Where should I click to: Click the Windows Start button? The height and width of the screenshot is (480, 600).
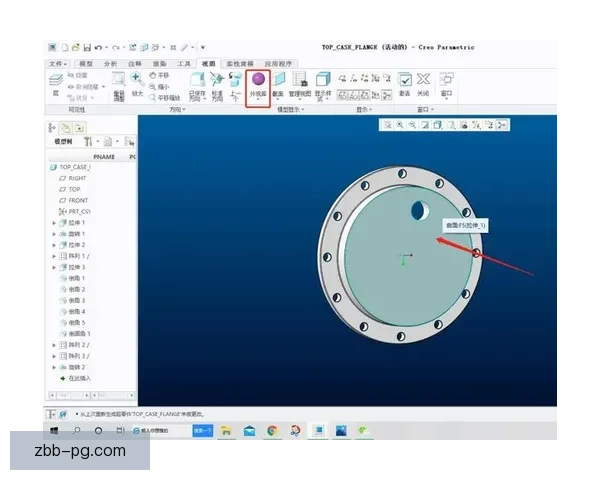pos(54,431)
